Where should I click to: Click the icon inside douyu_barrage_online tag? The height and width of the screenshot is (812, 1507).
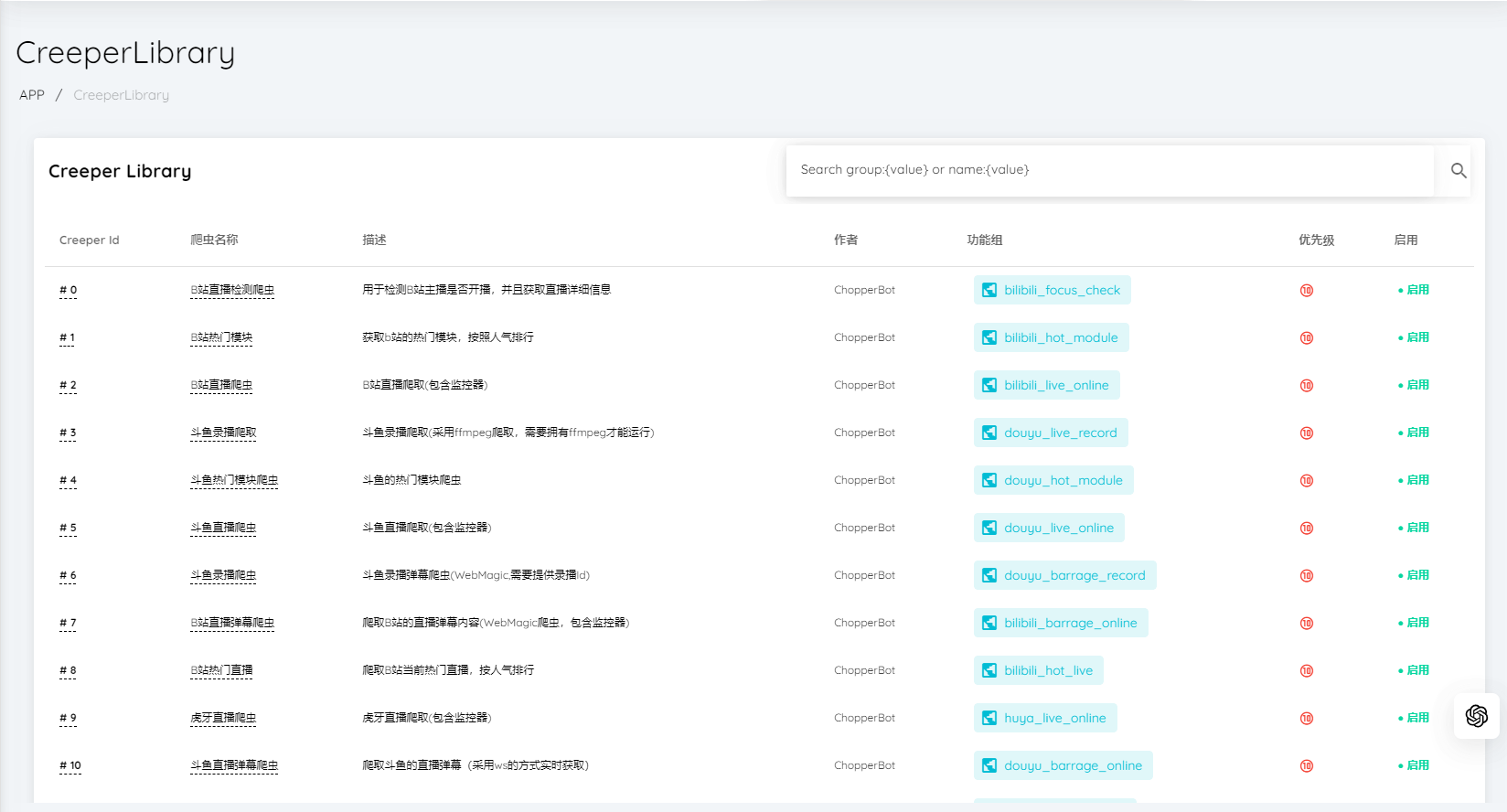coord(989,765)
